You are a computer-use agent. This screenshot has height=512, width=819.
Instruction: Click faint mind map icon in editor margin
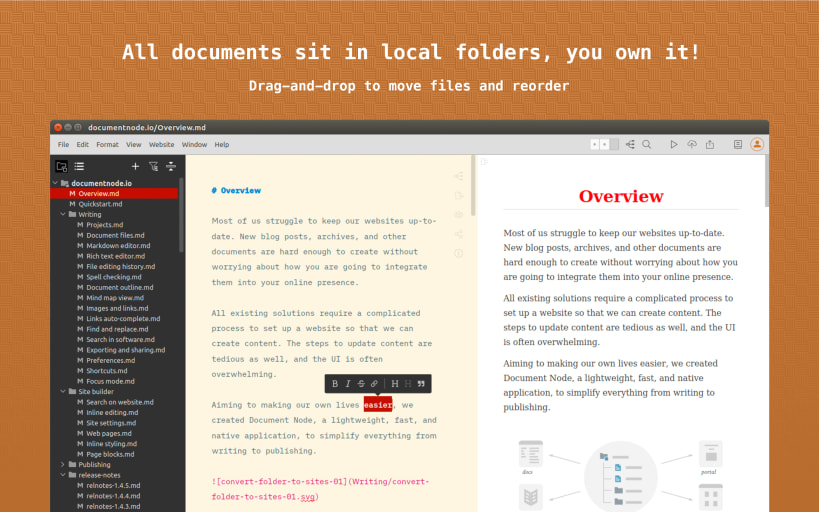click(459, 176)
